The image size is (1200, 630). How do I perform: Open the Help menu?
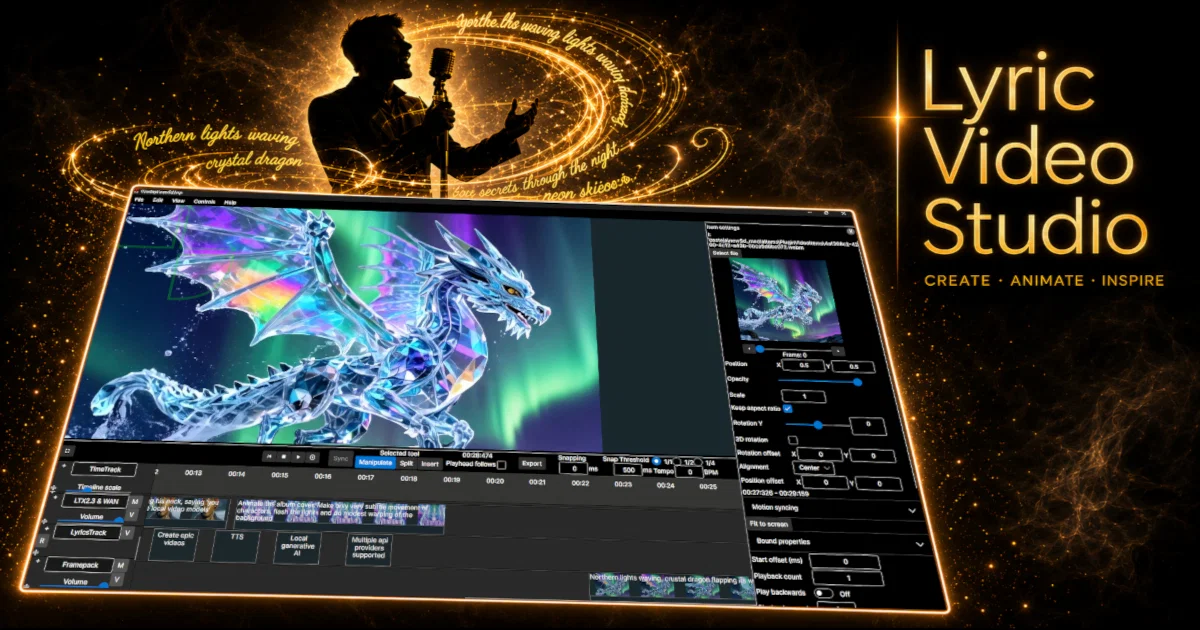pos(230,203)
